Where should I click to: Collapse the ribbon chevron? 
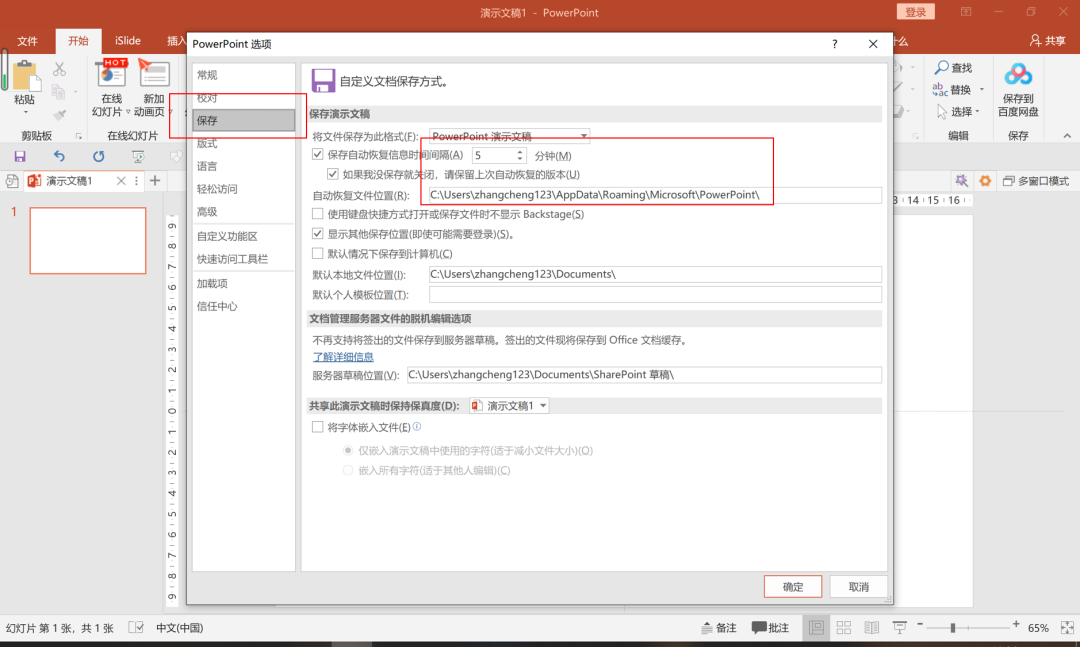coord(1067,136)
